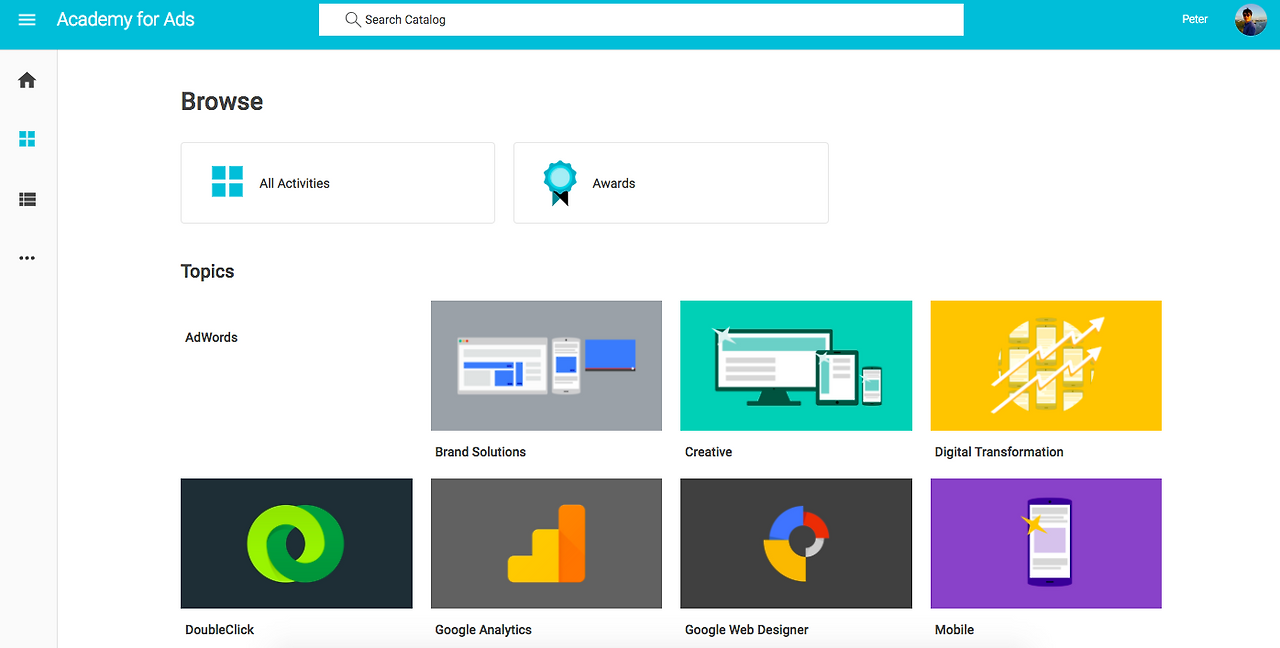This screenshot has width=1280, height=648.
Task: Click the Awards ribbon badge icon
Action: click(560, 183)
